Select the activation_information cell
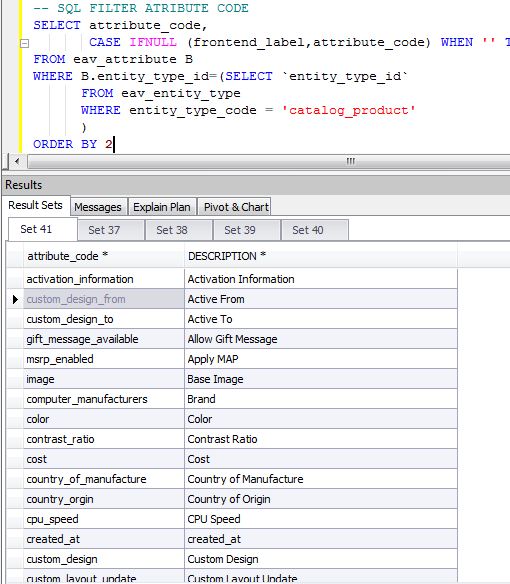 pos(104,279)
